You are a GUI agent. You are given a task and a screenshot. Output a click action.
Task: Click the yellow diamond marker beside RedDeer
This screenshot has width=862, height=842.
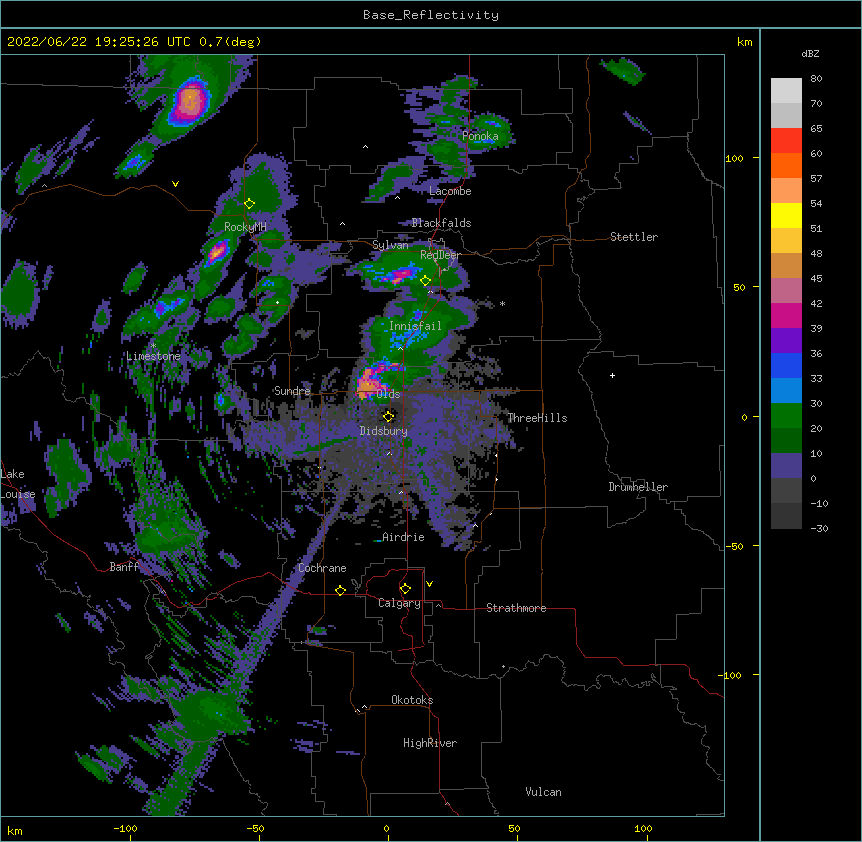tap(425, 281)
